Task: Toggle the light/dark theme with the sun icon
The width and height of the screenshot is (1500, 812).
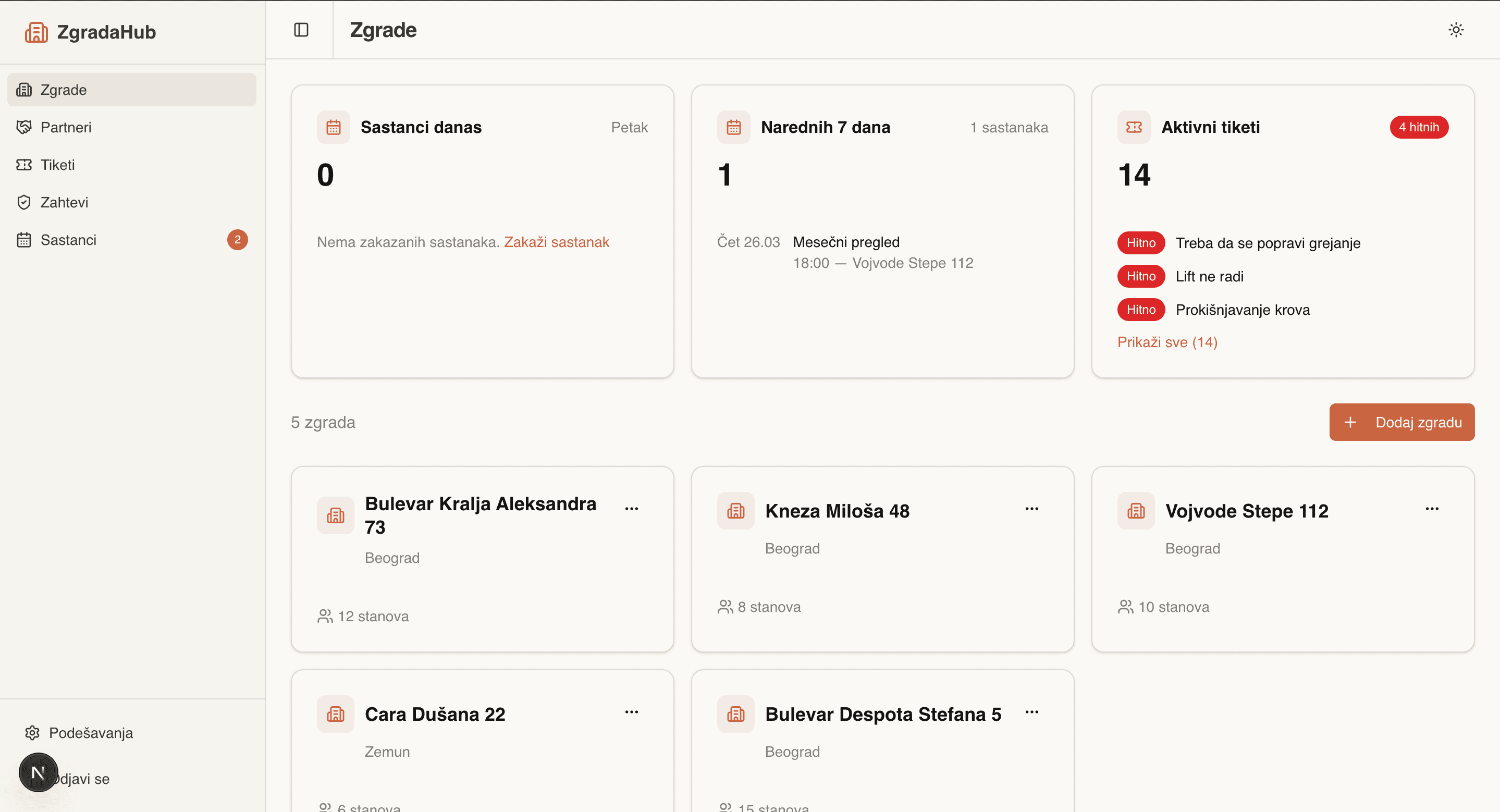Action: pyautogui.click(x=1455, y=29)
